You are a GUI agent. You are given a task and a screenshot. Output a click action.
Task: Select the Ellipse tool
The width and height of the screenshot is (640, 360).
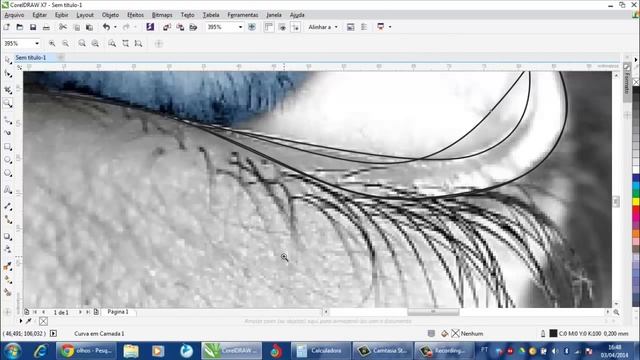click(x=7, y=160)
